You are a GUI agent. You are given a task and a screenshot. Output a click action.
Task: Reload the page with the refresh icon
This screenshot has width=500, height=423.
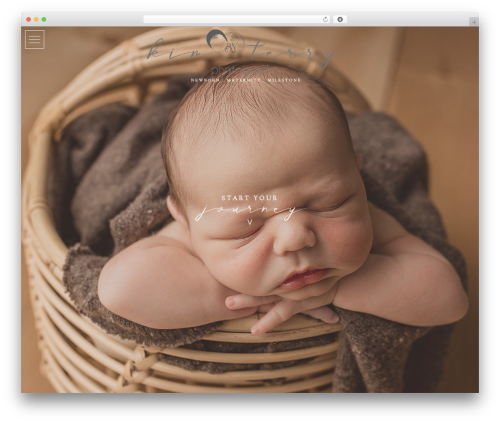point(325,19)
